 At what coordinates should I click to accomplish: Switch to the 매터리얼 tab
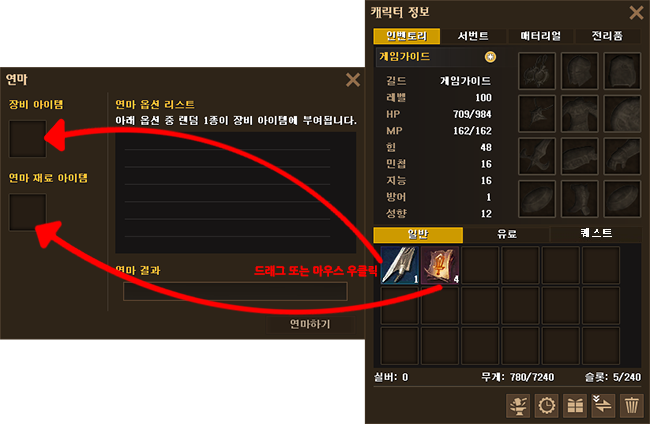click(x=540, y=36)
